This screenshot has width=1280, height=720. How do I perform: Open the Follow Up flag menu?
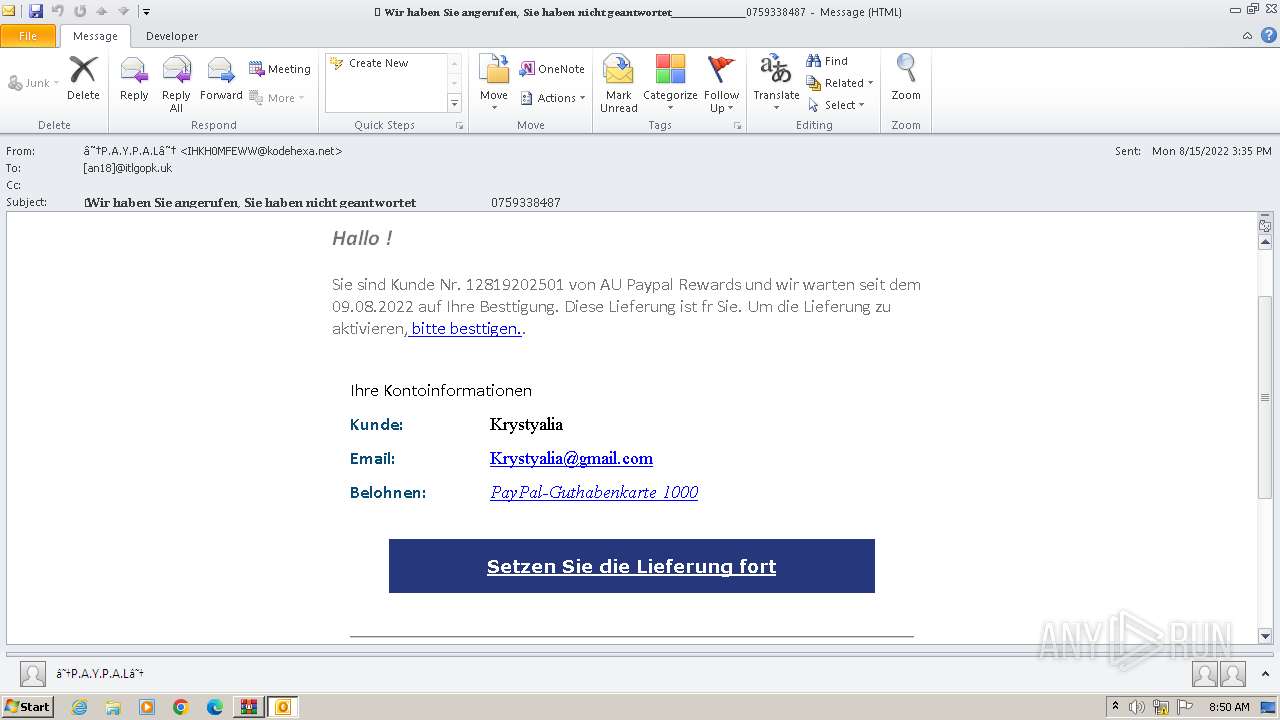[x=721, y=82]
